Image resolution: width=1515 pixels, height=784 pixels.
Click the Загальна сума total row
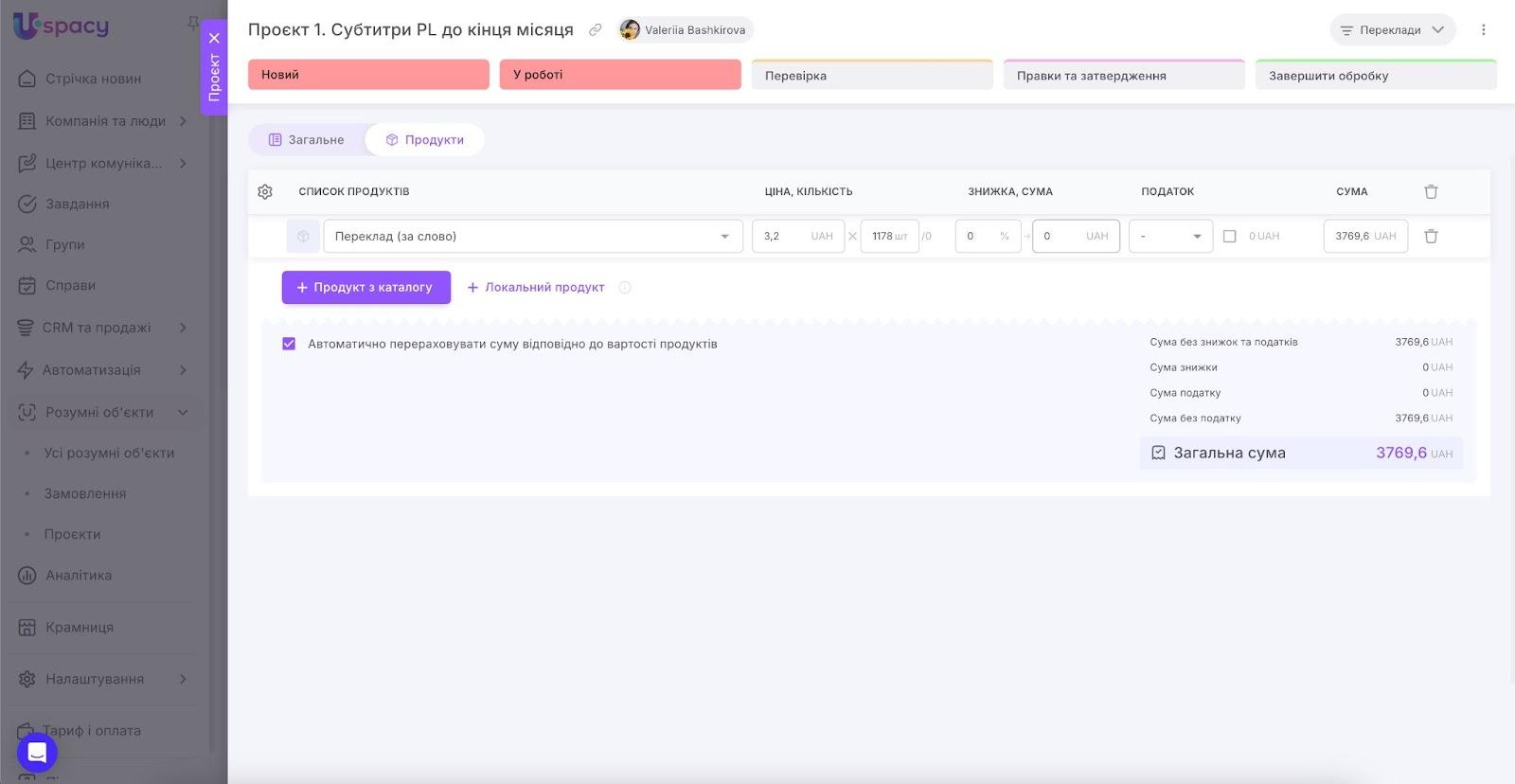(1301, 453)
